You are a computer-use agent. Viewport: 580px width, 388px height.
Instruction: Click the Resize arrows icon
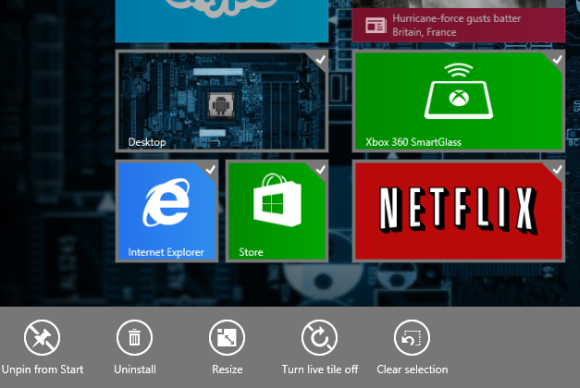click(x=227, y=337)
